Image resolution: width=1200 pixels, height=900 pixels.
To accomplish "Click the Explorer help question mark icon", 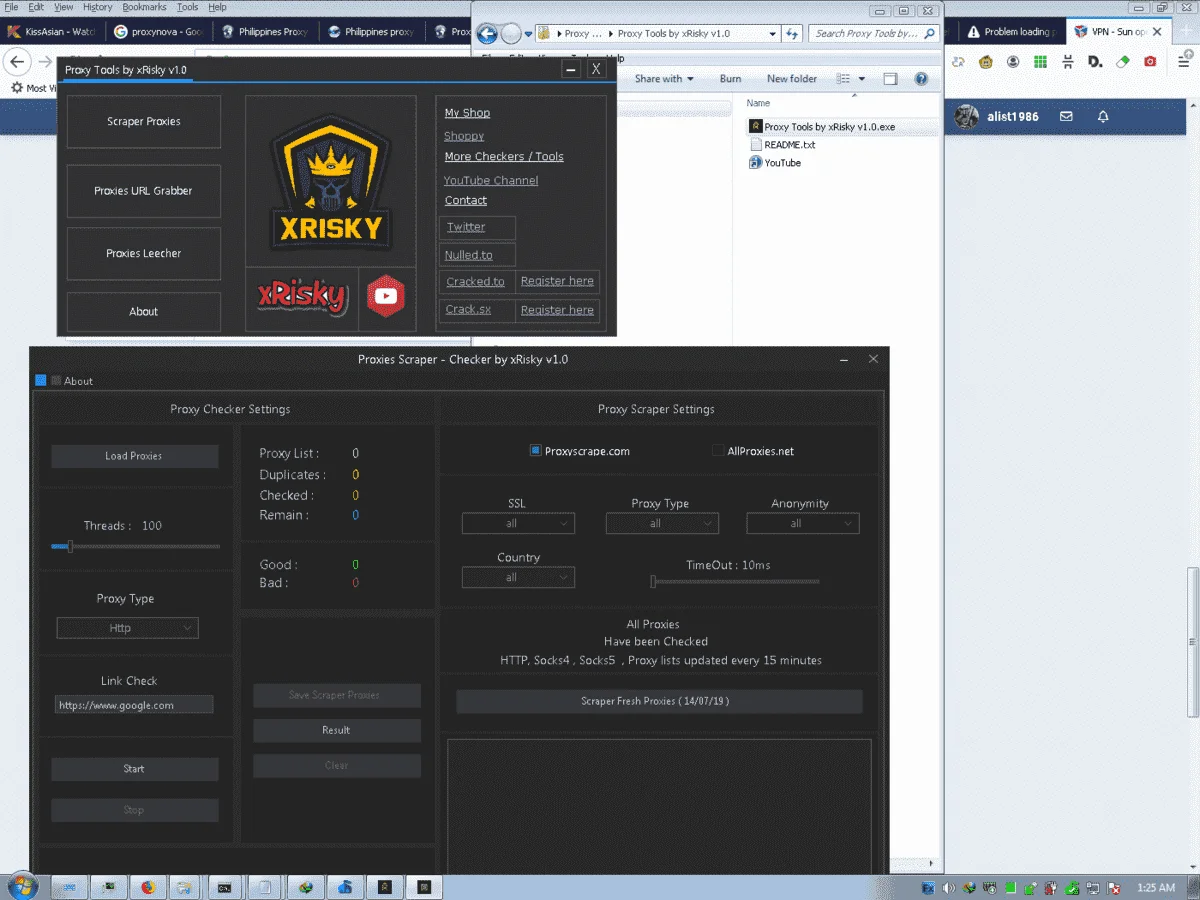I will [x=921, y=79].
